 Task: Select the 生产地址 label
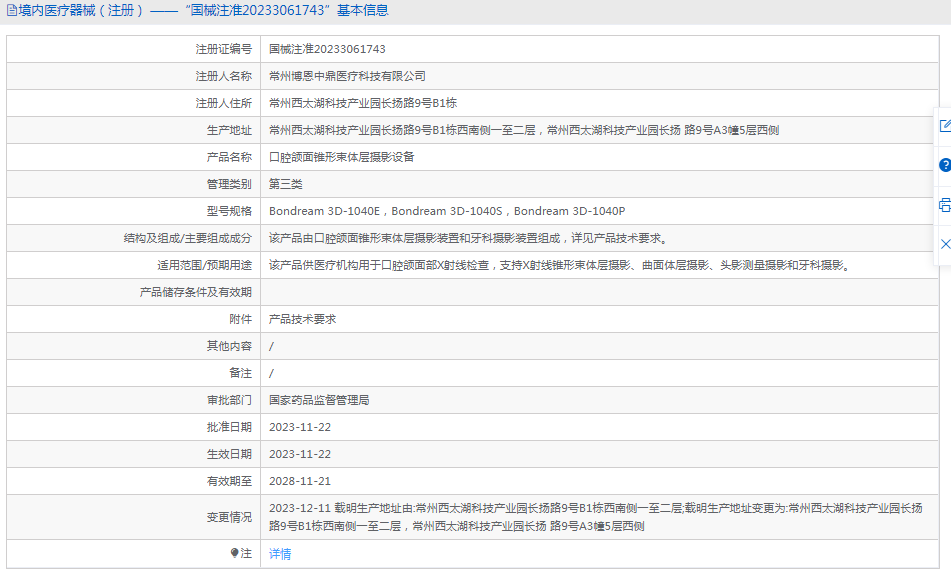click(229, 130)
